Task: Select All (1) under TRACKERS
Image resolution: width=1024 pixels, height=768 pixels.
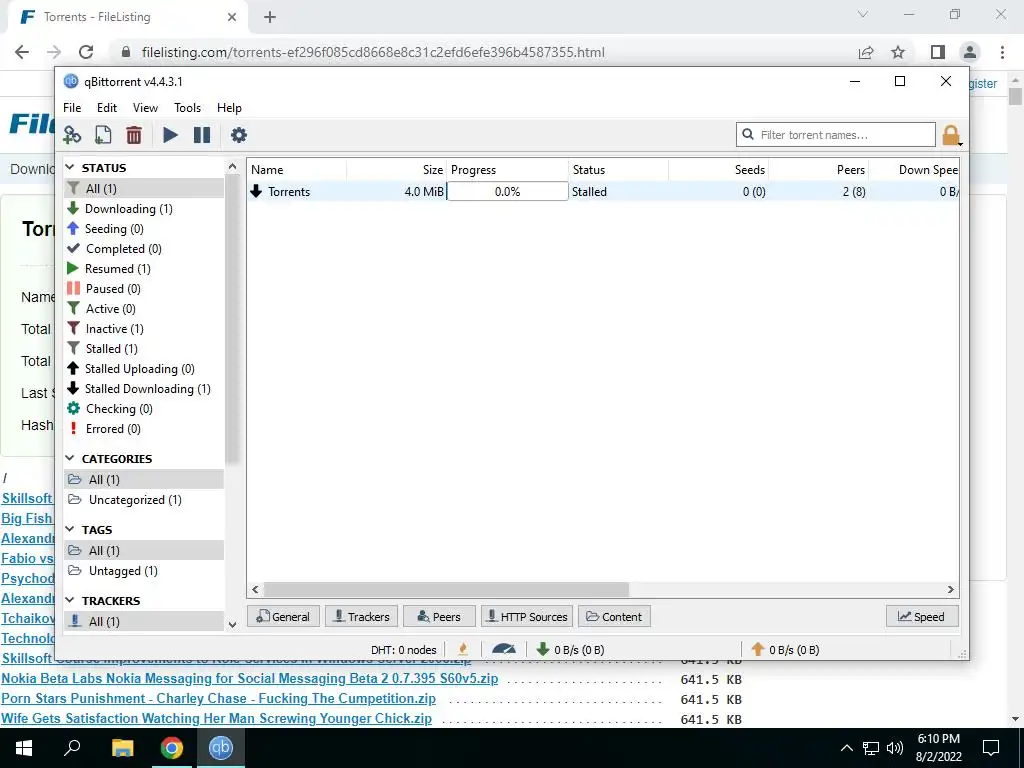Action: (x=144, y=622)
